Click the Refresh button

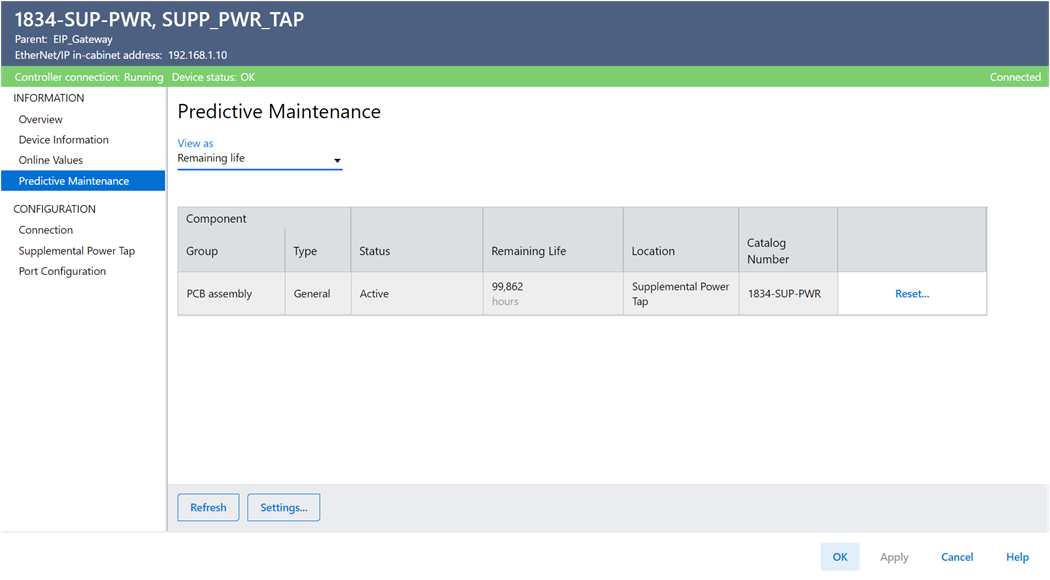(208, 507)
